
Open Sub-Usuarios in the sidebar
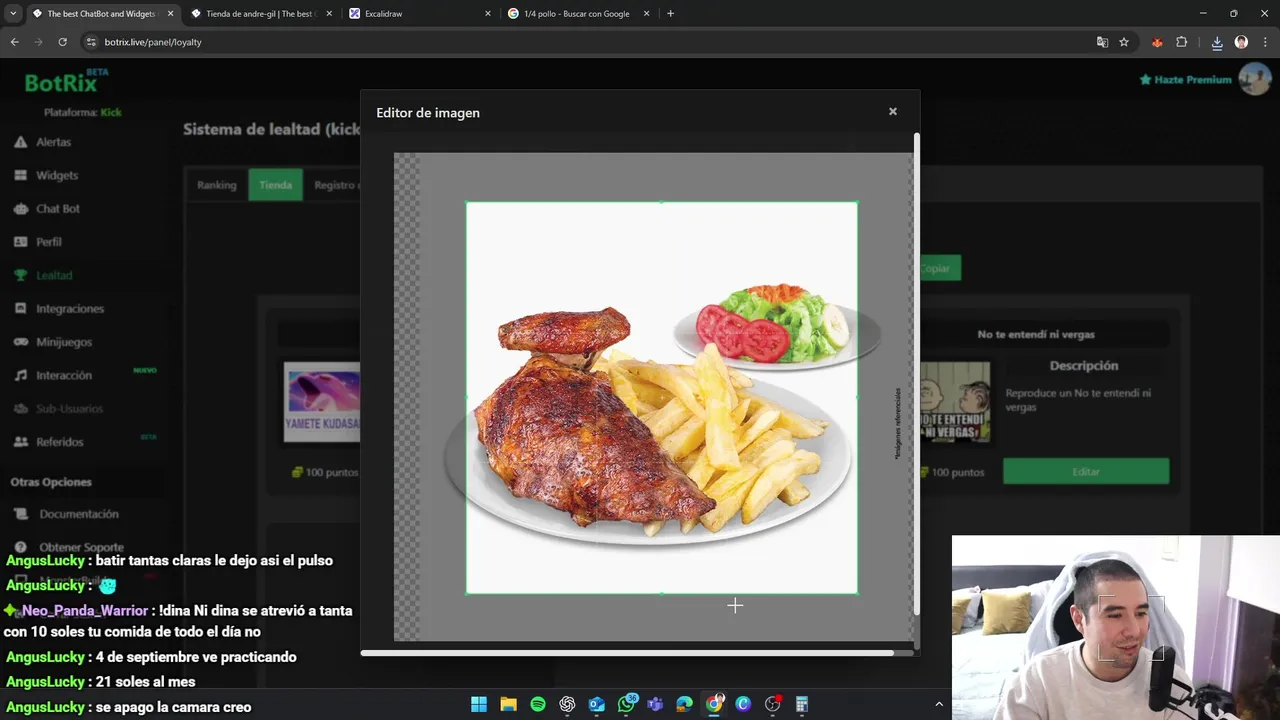click(x=69, y=409)
